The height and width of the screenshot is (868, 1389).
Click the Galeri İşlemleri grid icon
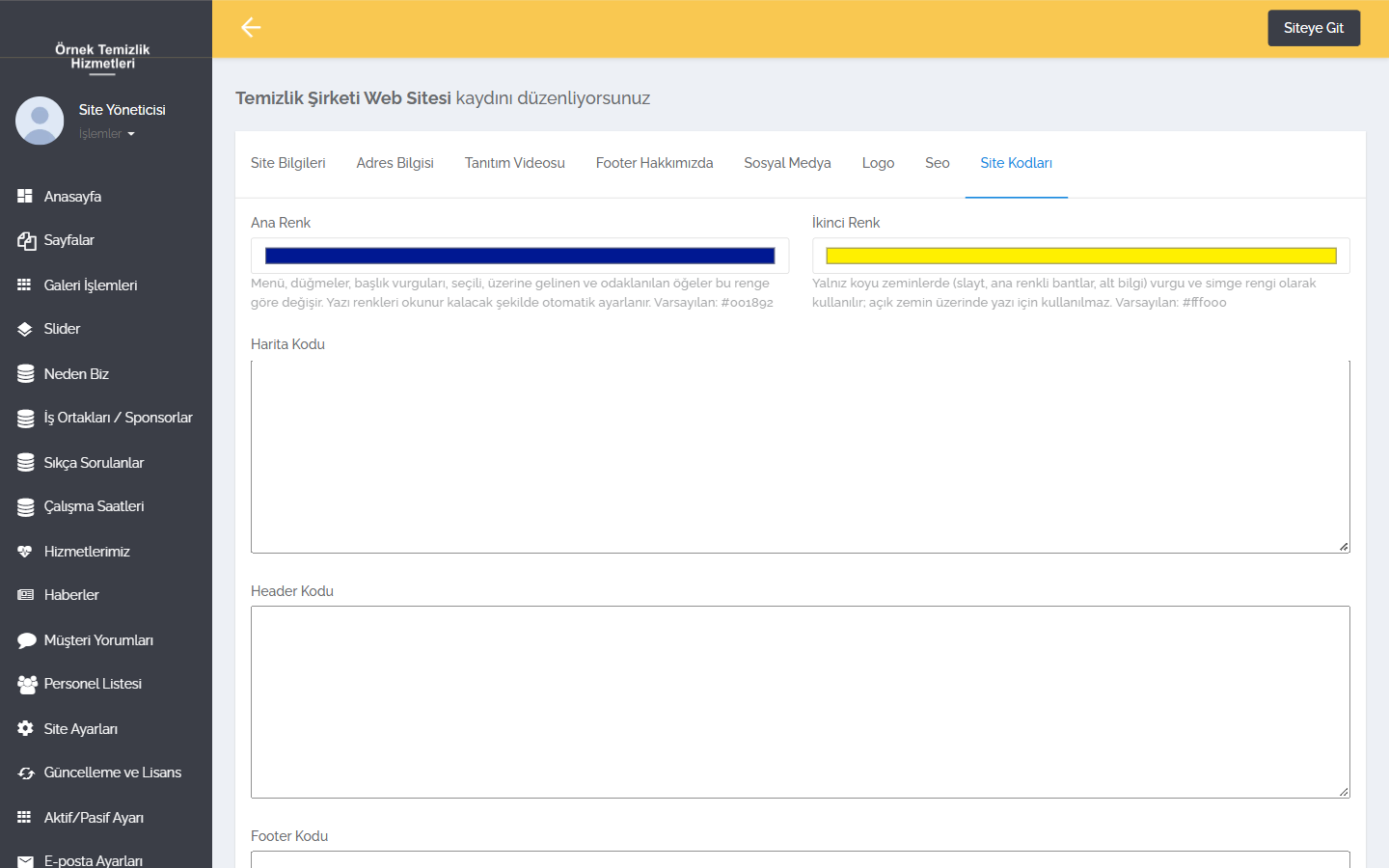coord(25,285)
